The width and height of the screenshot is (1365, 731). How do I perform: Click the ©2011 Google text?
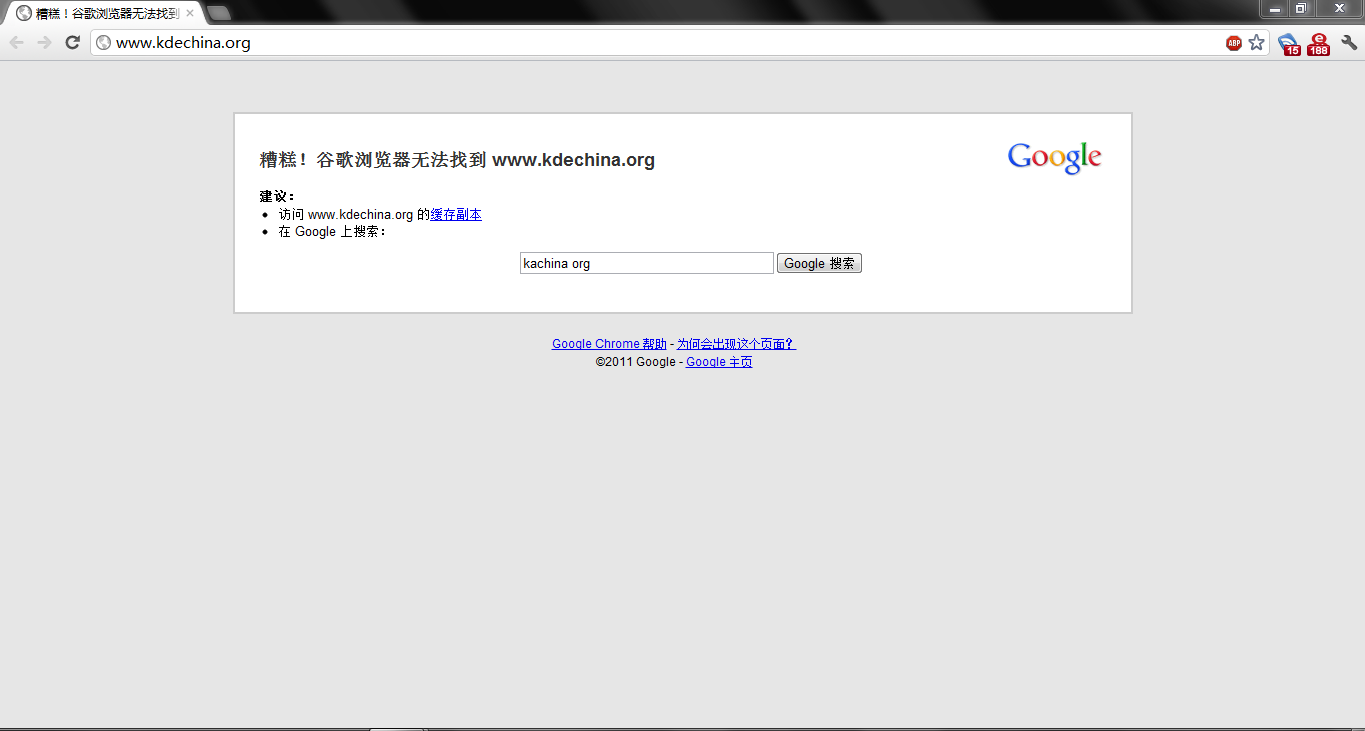(636, 362)
